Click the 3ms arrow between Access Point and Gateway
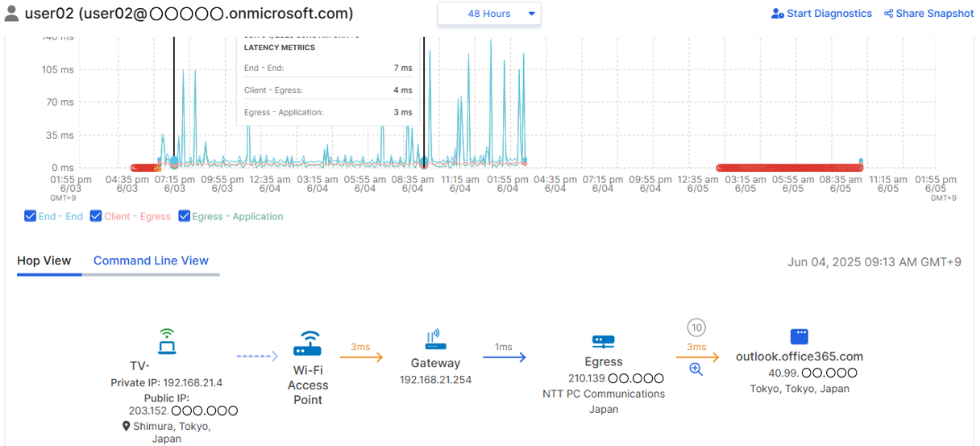 click(x=361, y=357)
